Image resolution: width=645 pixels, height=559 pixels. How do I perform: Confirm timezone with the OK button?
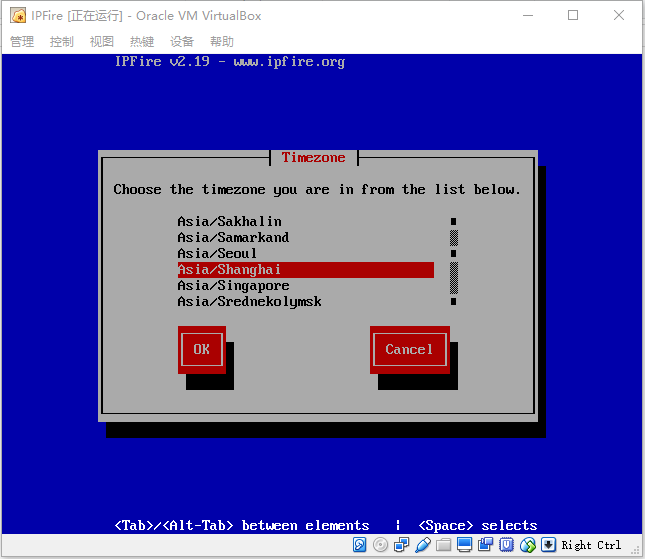[x=202, y=350]
